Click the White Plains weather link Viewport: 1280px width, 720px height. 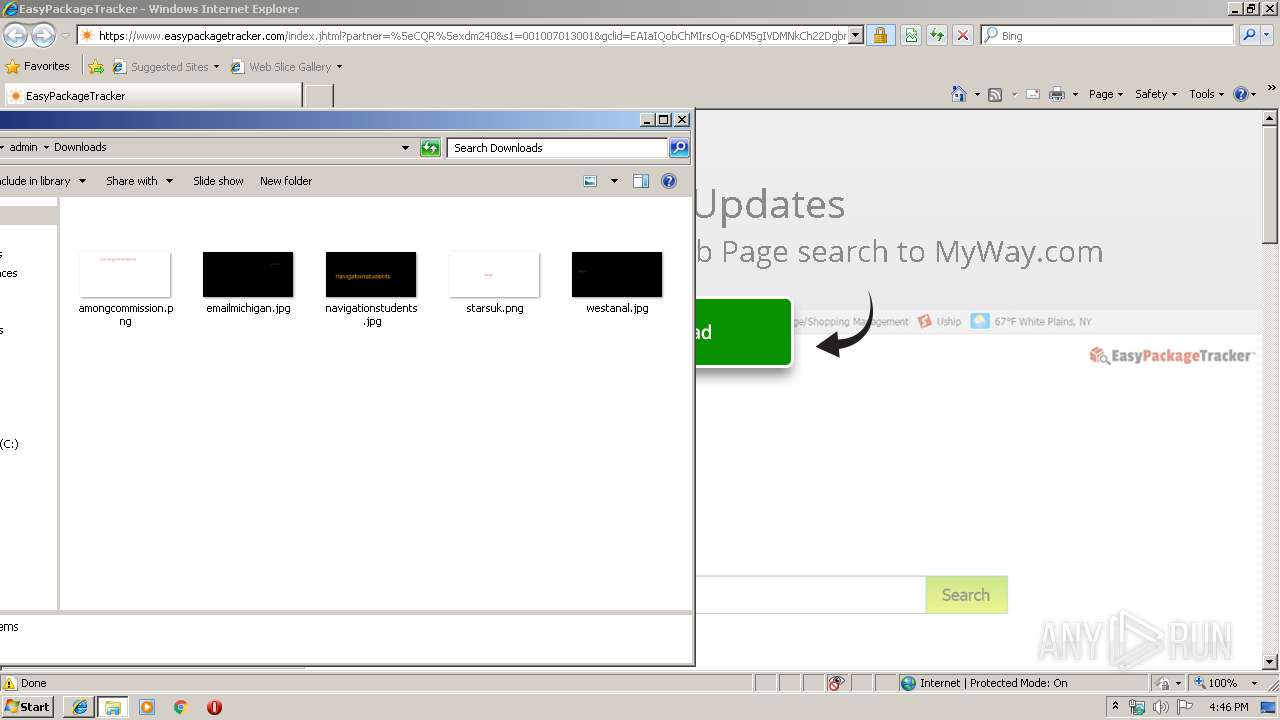tap(1032, 321)
